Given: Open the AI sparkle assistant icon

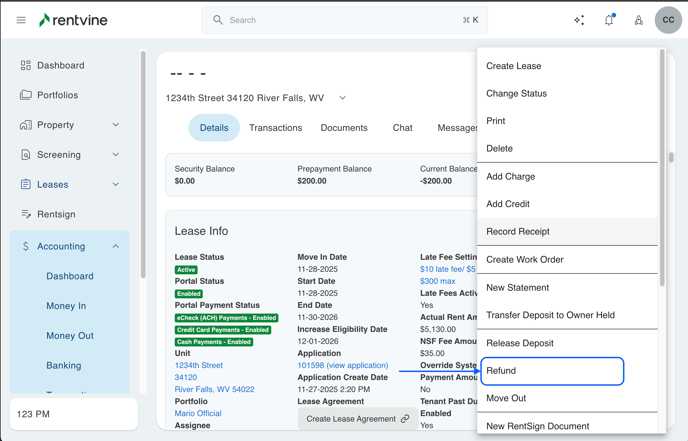Looking at the screenshot, I should [579, 20].
